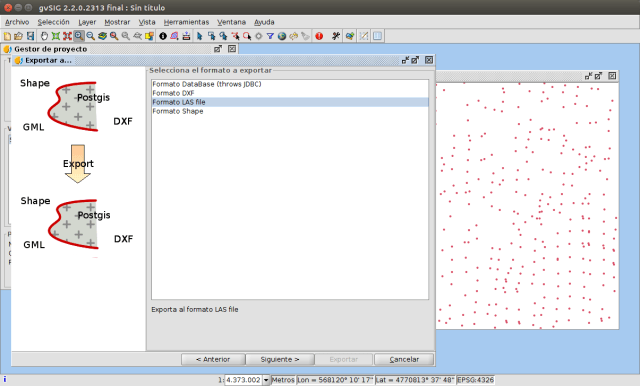The width and height of the screenshot is (640, 386).
Task: Click the status bar info icon
Action: [5, 379]
